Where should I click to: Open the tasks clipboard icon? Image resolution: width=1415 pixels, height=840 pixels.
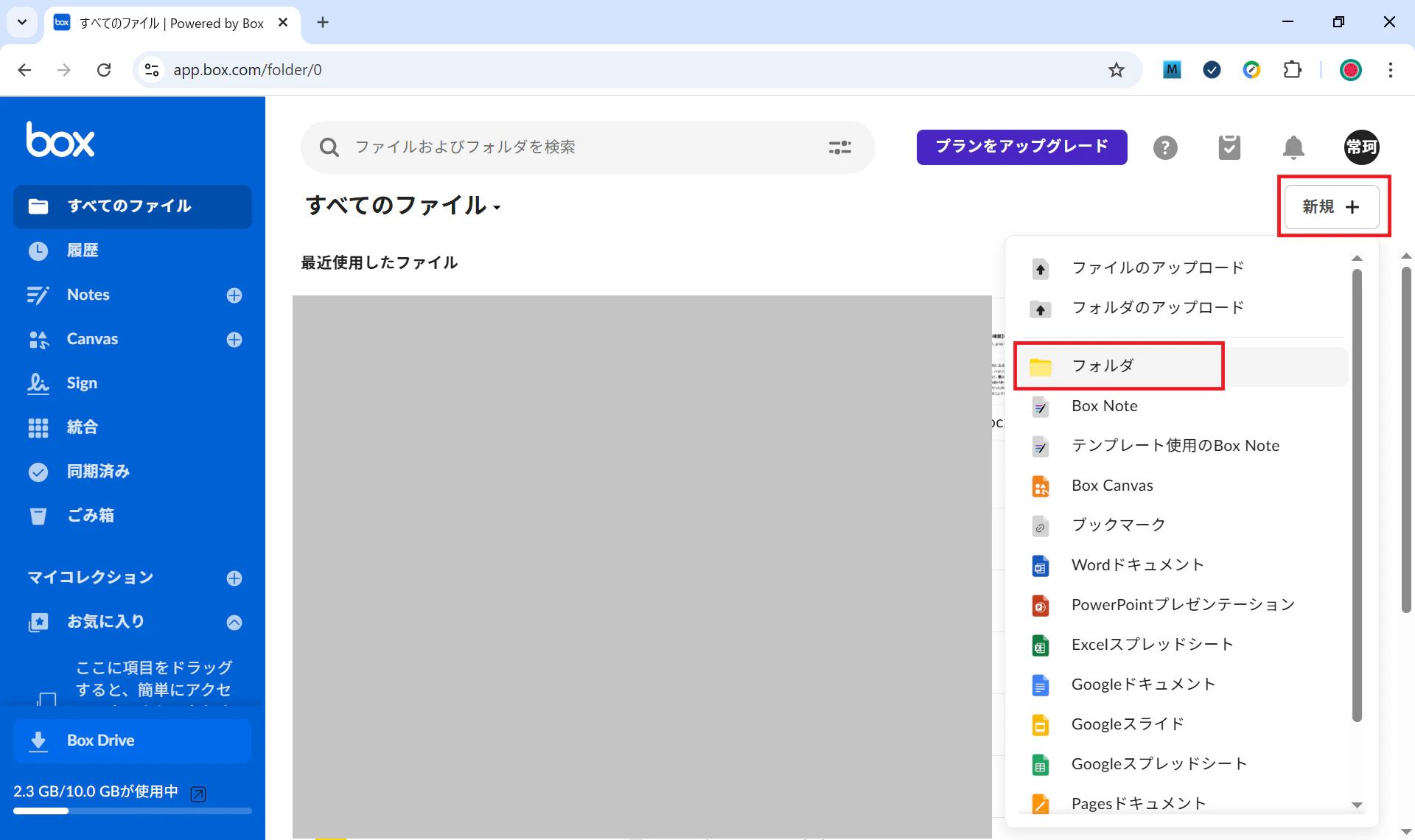[1229, 147]
